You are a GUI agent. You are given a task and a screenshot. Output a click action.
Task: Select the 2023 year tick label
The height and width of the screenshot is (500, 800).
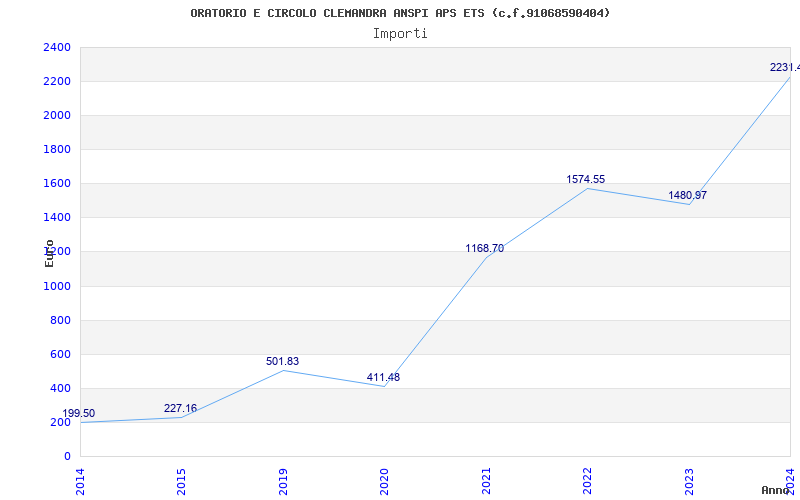689,482
